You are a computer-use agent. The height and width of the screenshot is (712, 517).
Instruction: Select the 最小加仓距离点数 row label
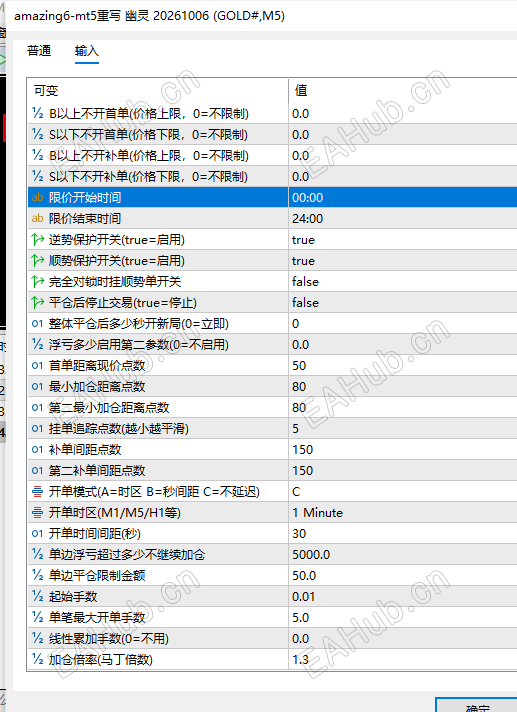[x=97, y=386]
